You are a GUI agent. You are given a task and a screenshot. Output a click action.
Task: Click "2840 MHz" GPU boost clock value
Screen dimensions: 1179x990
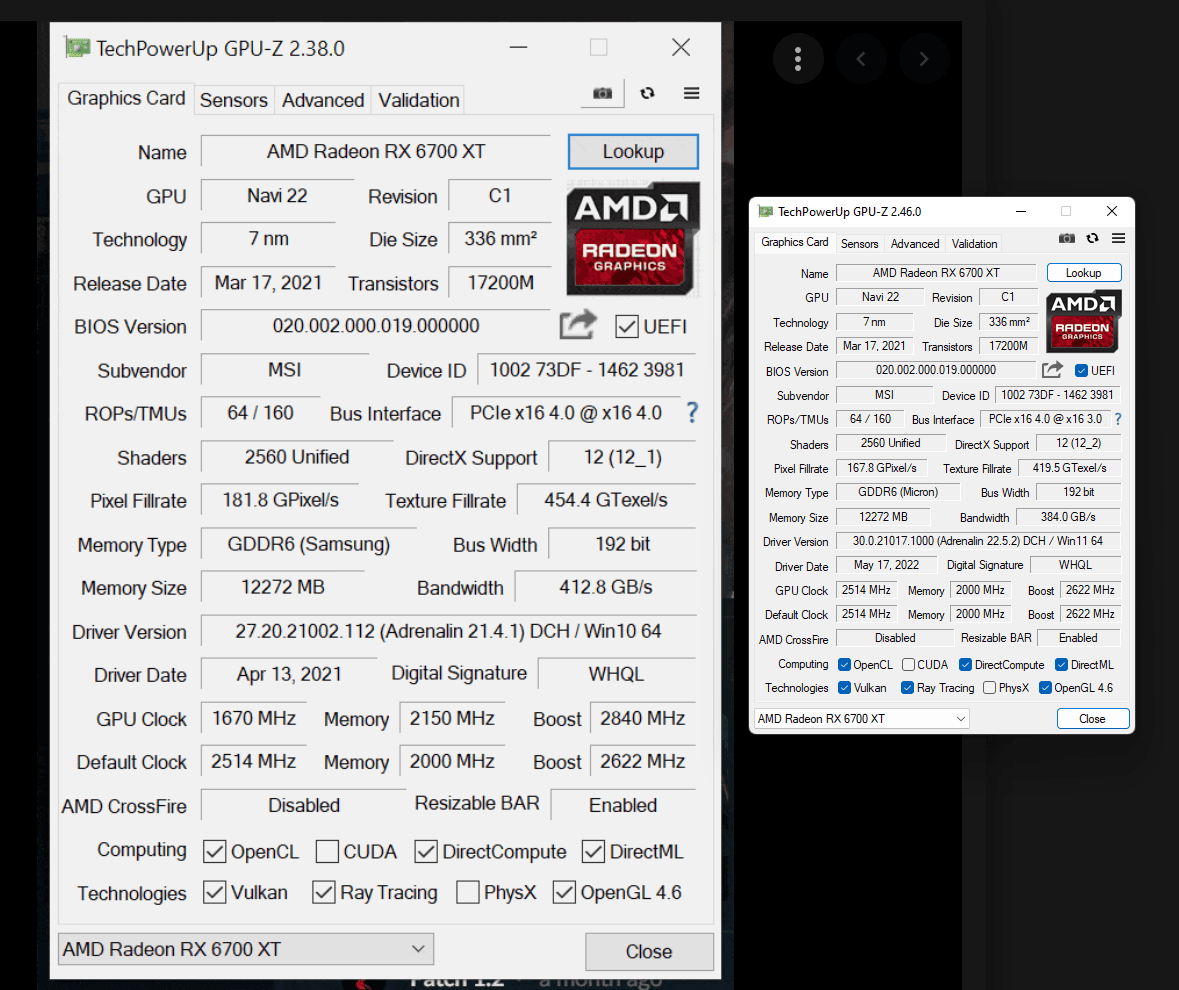[643, 719]
